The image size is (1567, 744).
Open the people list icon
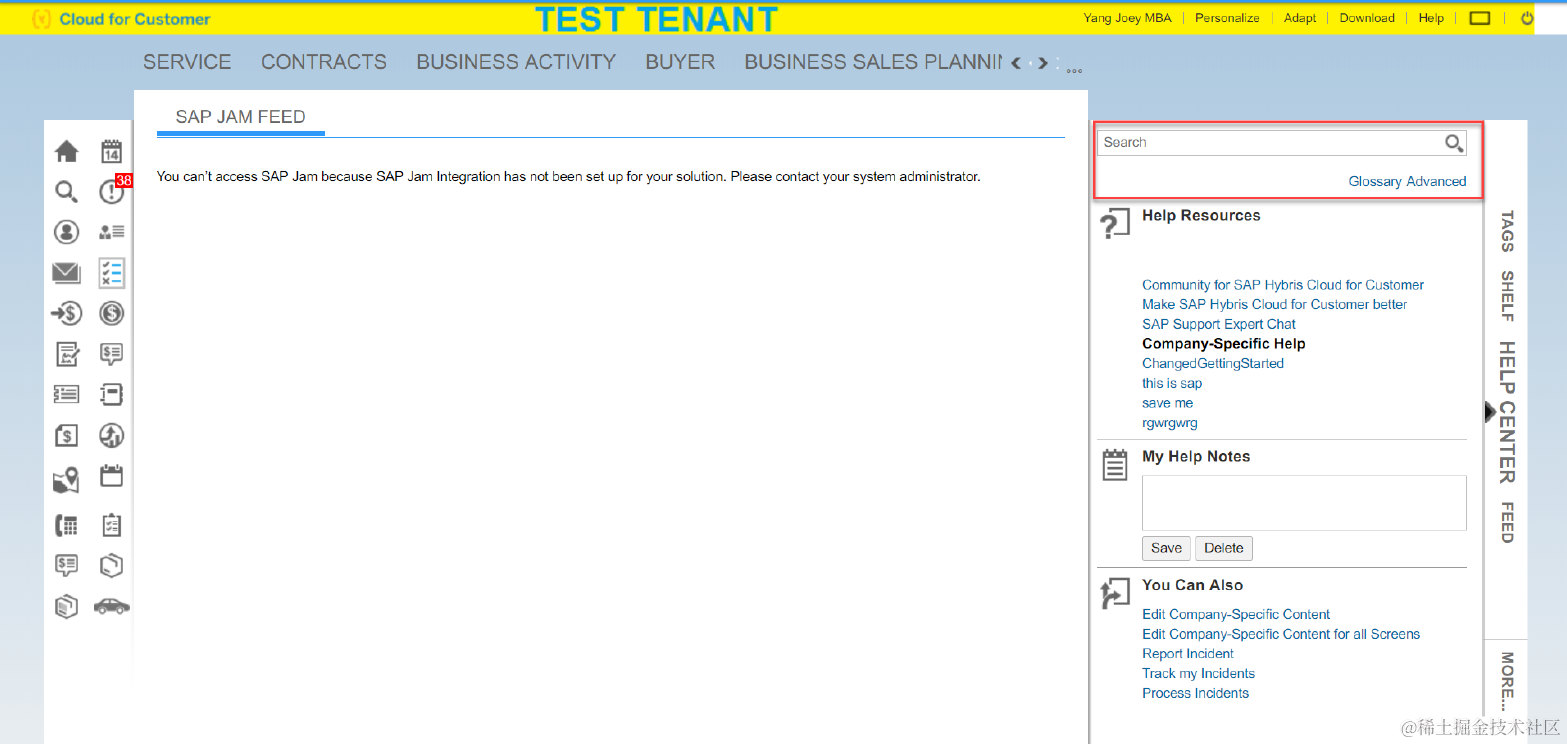[x=111, y=232]
